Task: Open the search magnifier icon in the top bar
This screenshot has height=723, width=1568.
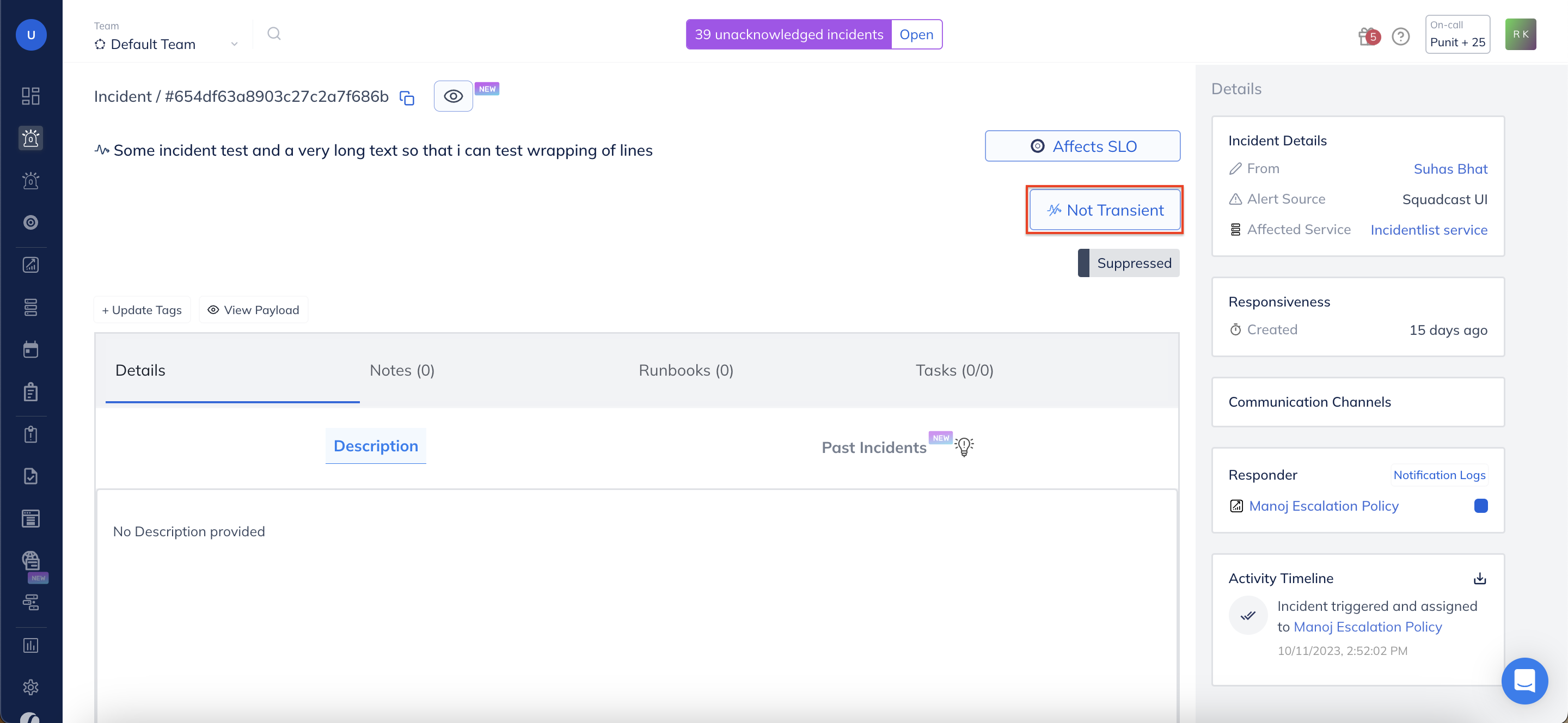Action: [274, 33]
